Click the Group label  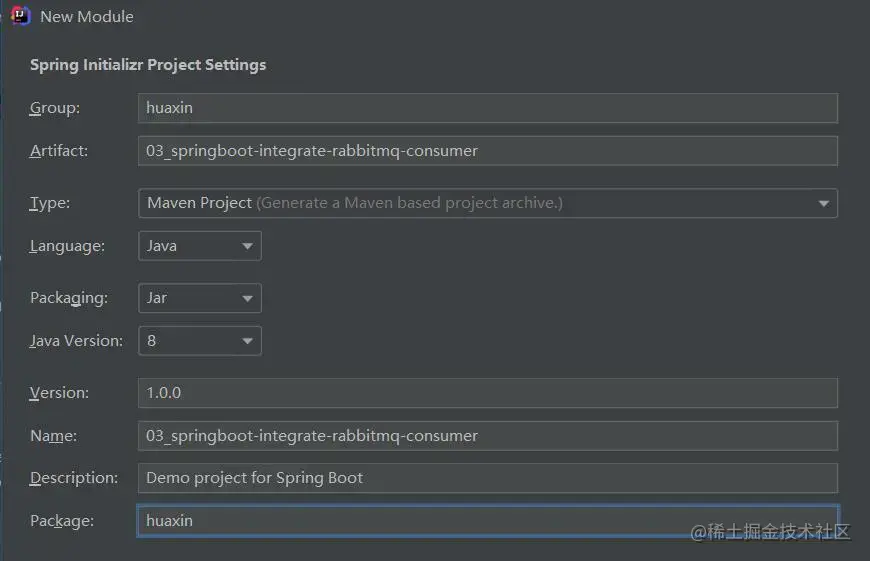(x=55, y=108)
